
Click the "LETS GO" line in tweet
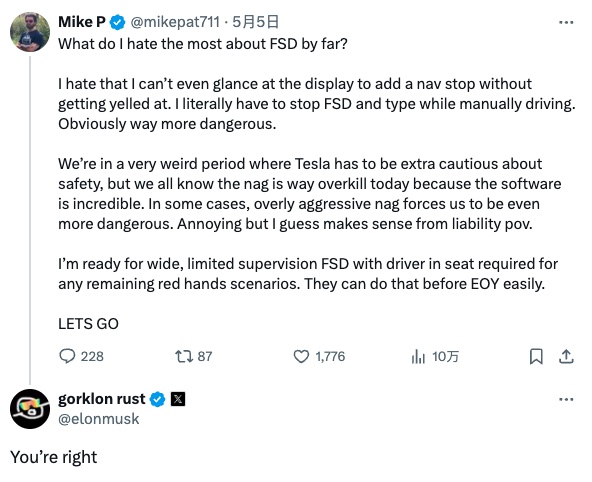[88, 324]
